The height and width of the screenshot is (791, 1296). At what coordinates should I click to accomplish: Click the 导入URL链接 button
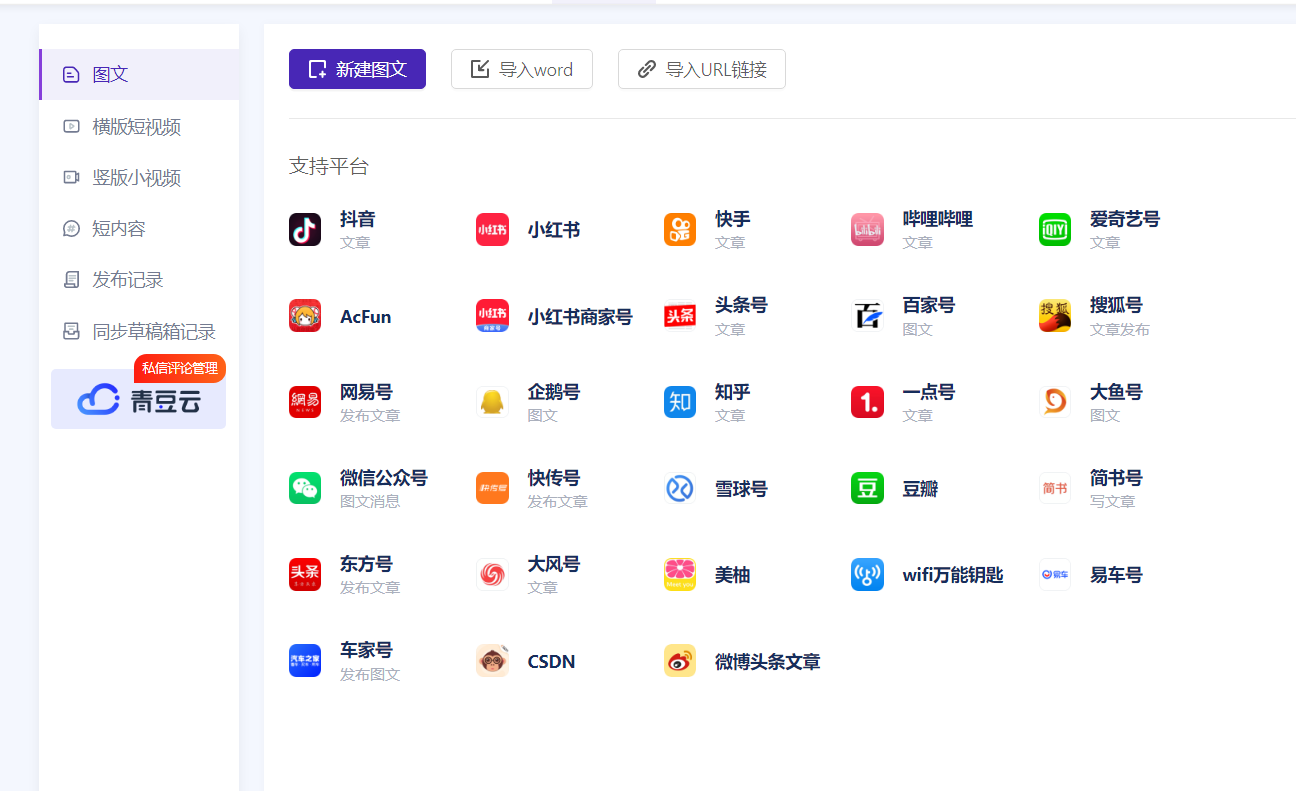tap(702, 69)
